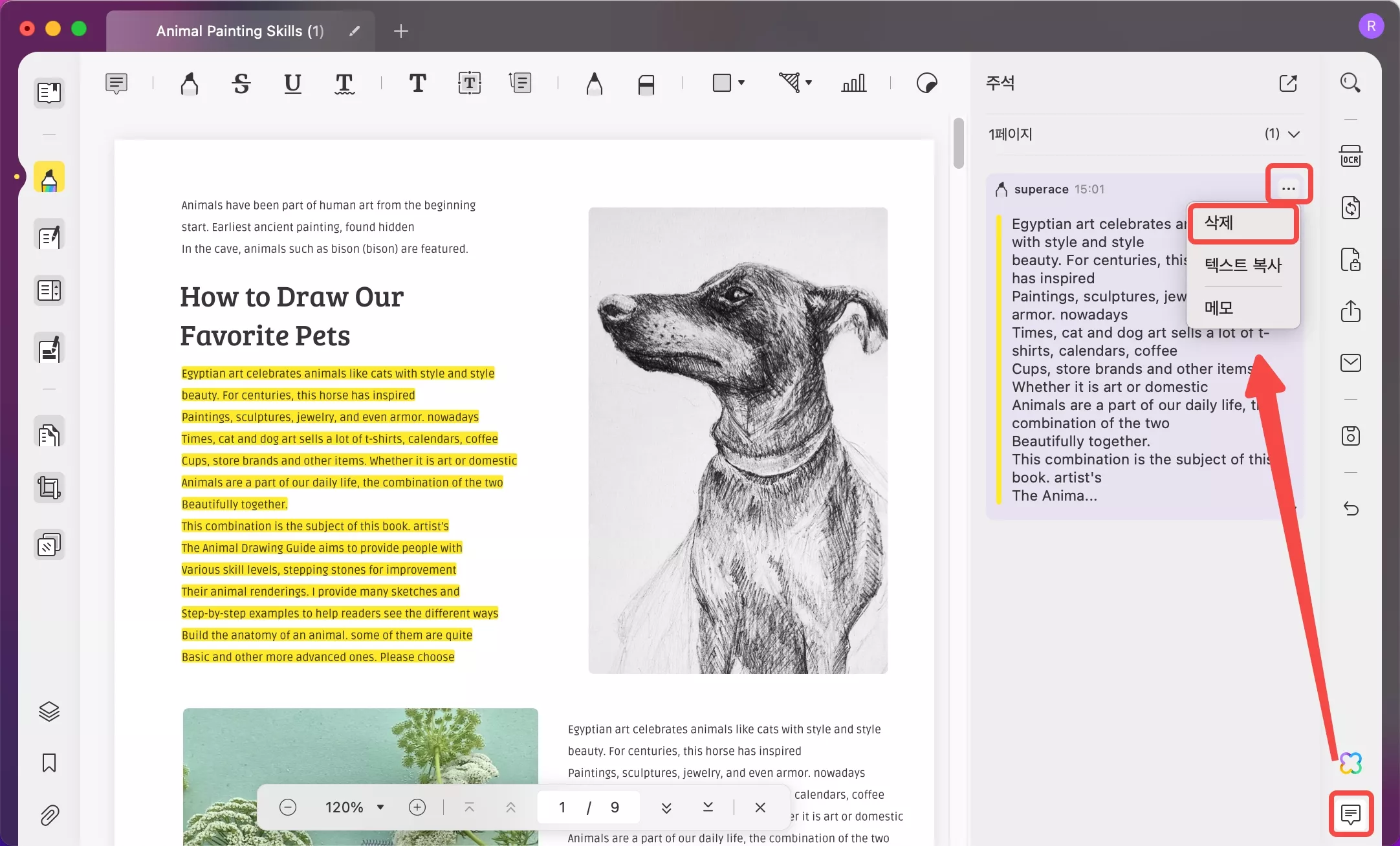Image resolution: width=1400 pixels, height=846 pixels.
Task: Open the Crop pages sidebar icon
Action: pos(49,488)
